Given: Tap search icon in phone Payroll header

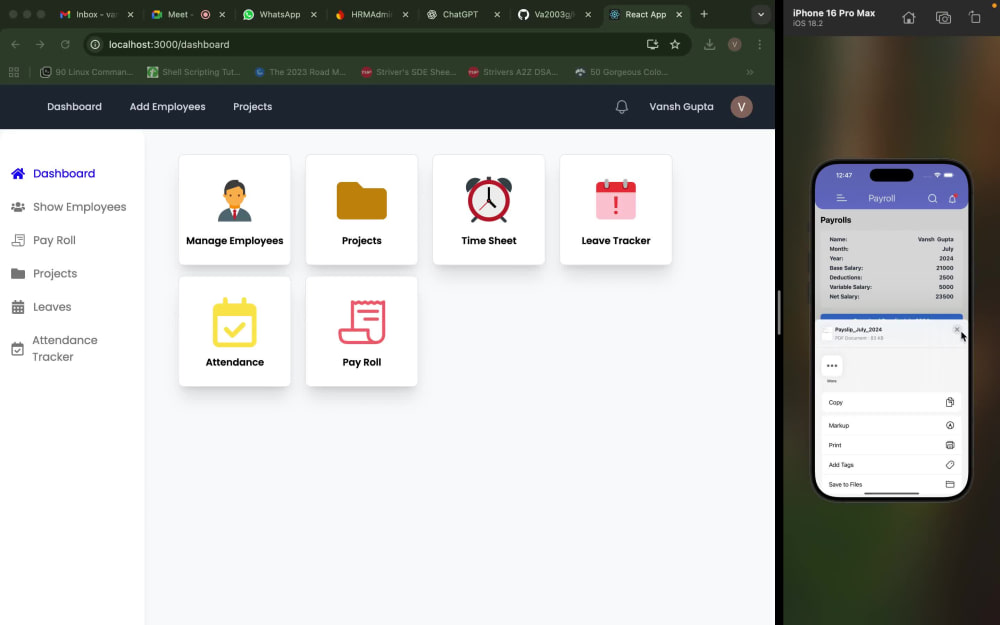Looking at the screenshot, I should [932, 198].
